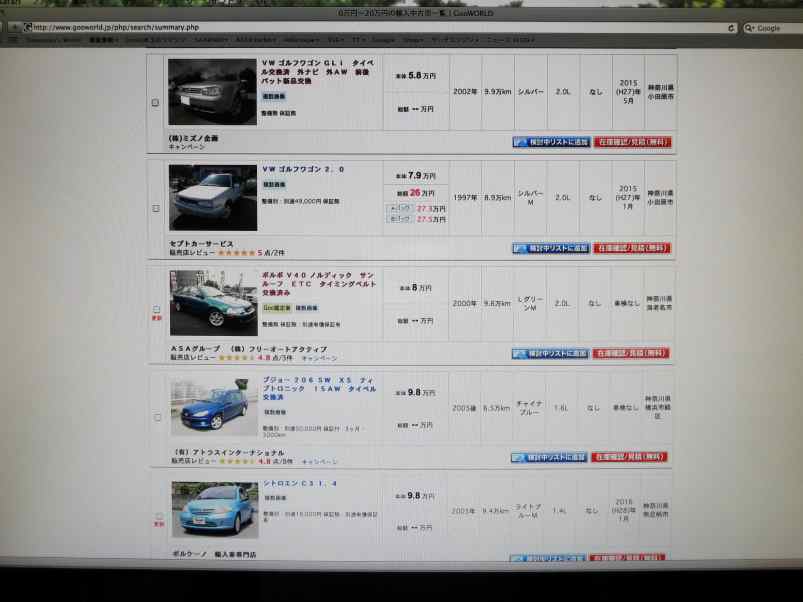
Task: Click the 5.8万円 price of VW Golf Wagon GLi
Action: pos(416,76)
